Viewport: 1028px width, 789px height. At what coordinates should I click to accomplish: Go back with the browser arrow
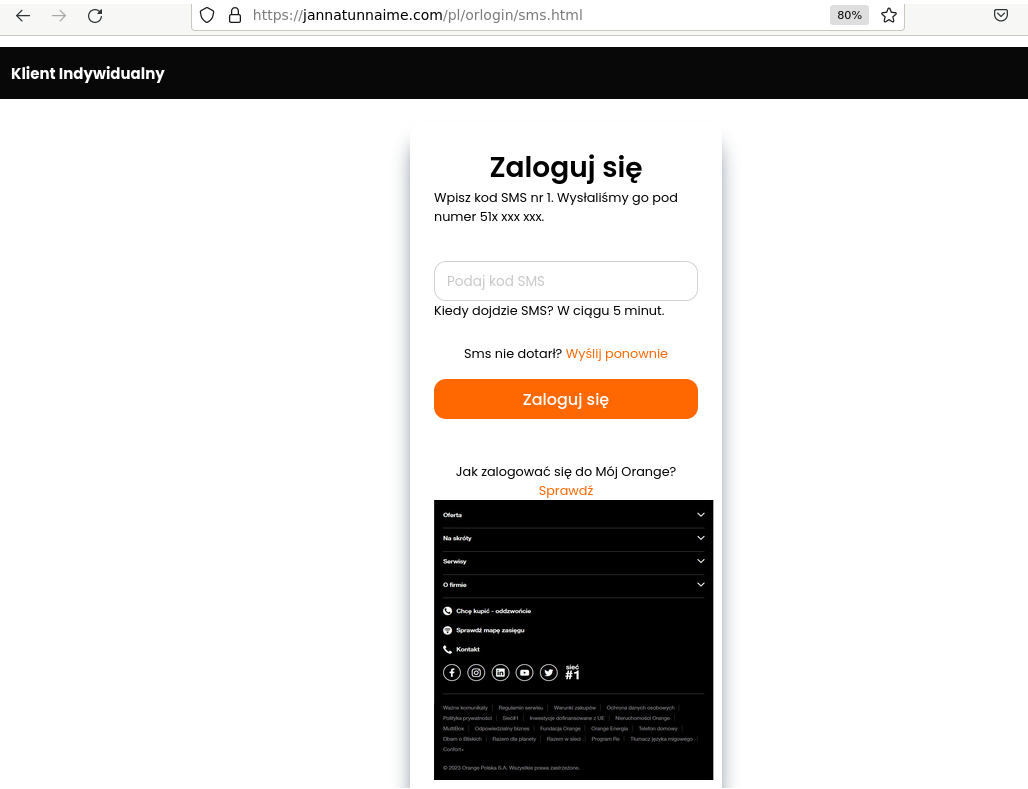click(x=23, y=15)
